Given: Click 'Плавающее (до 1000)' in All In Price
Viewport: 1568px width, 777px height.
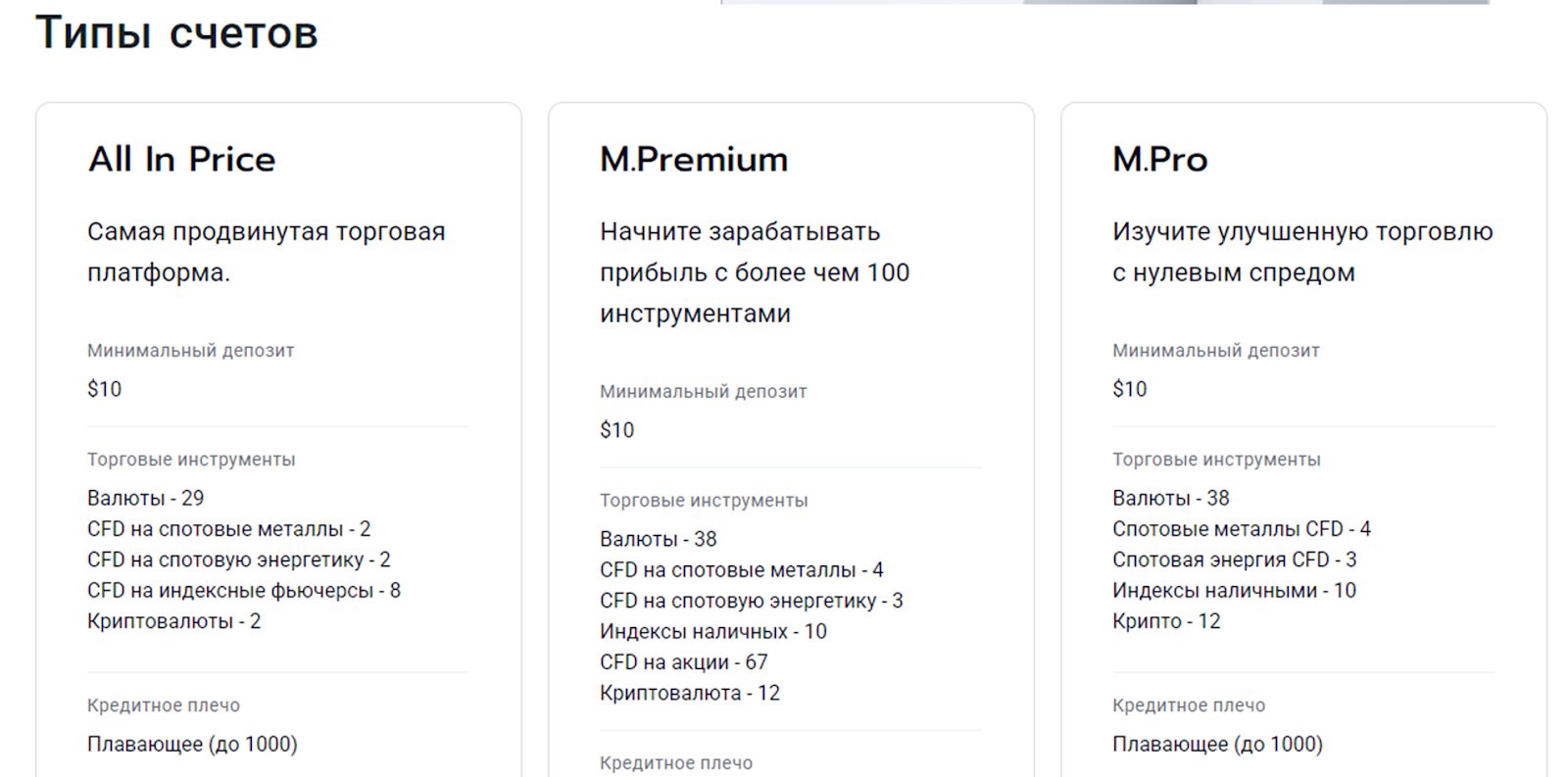Looking at the screenshot, I should (192, 744).
